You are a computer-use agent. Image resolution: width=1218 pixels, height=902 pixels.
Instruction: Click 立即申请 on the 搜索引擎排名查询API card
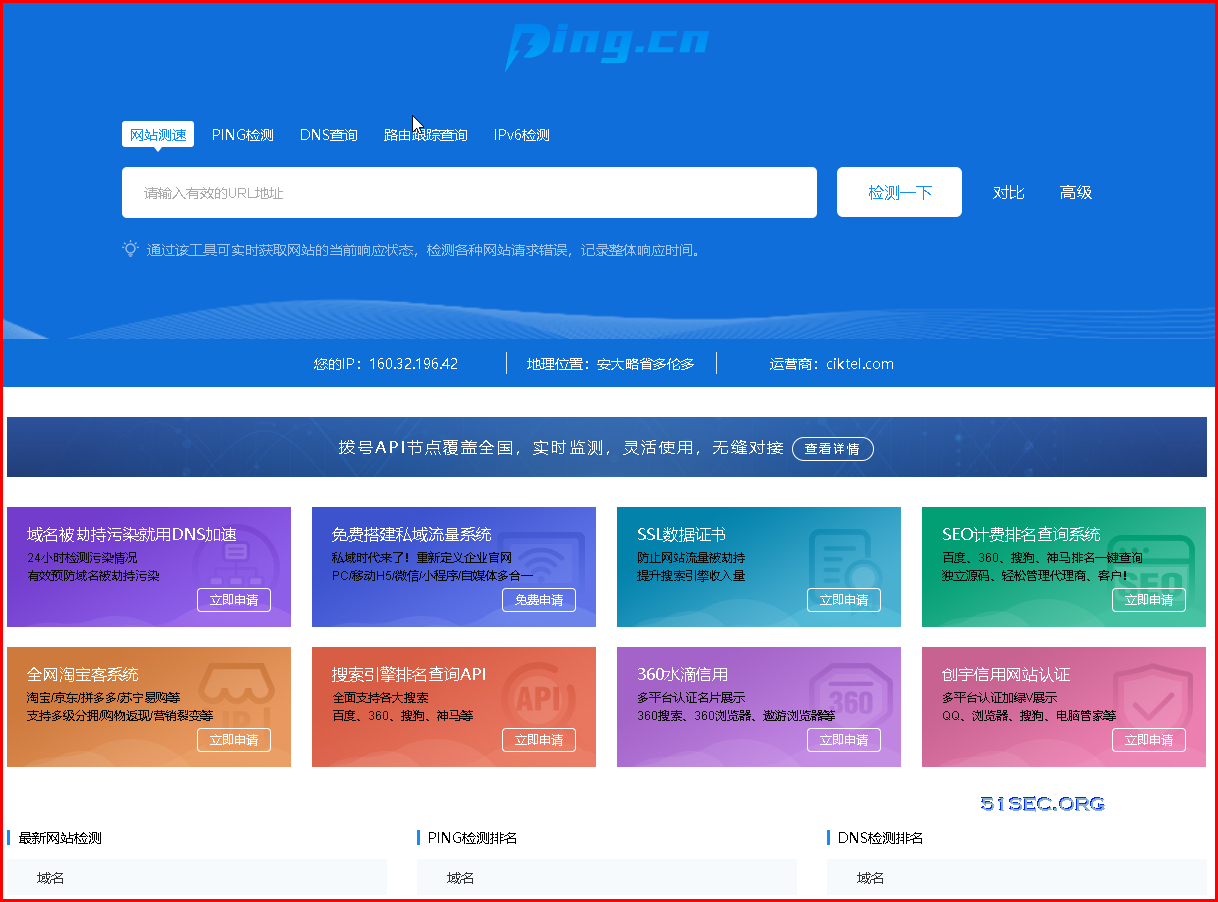pos(539,740)
